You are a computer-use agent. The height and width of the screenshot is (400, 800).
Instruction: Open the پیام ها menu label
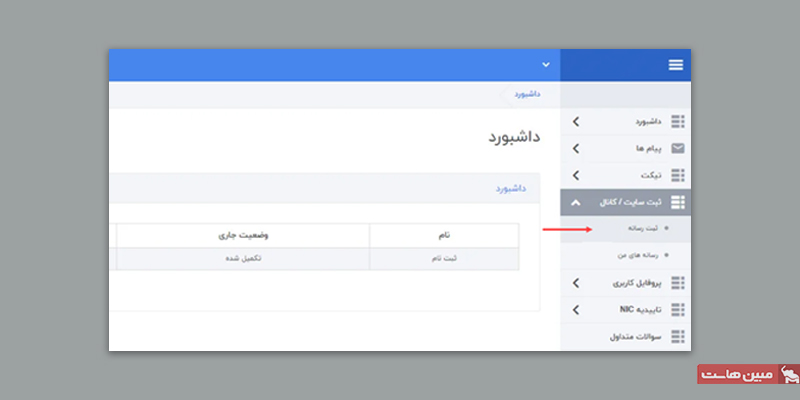[x=648, y=148]
